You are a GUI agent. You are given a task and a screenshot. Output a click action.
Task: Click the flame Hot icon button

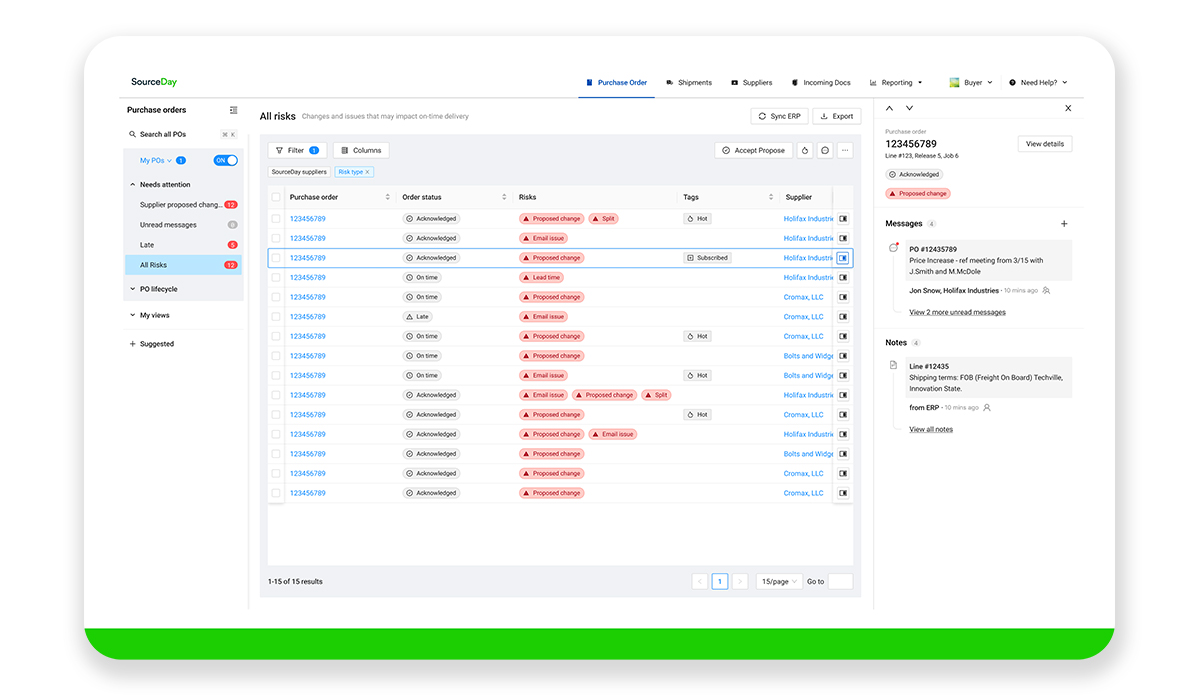805,150
